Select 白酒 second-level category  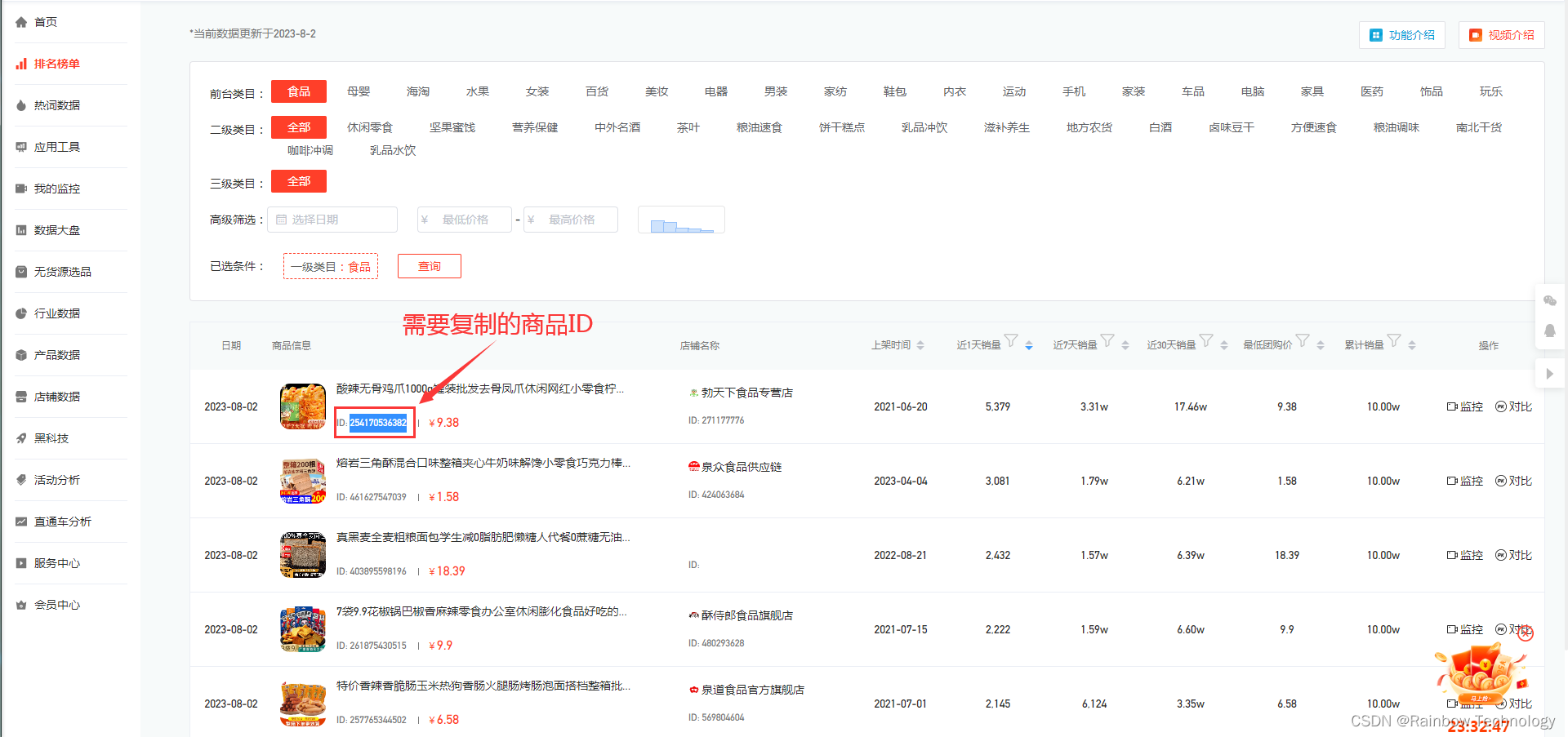[1160, 127]
